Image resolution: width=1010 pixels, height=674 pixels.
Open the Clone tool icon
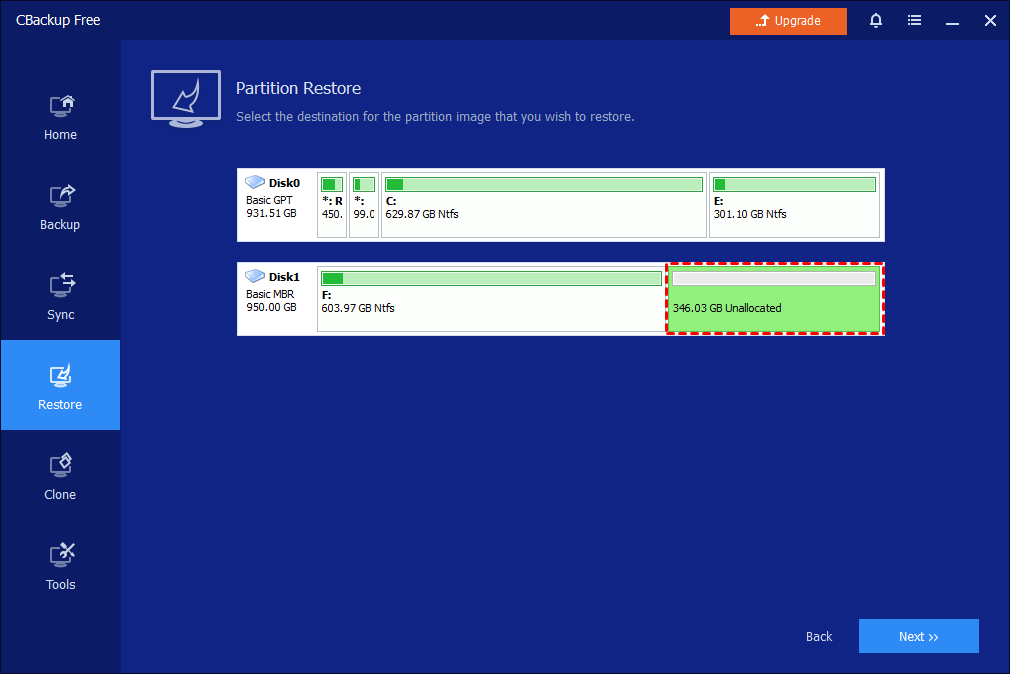click(60, 465)
